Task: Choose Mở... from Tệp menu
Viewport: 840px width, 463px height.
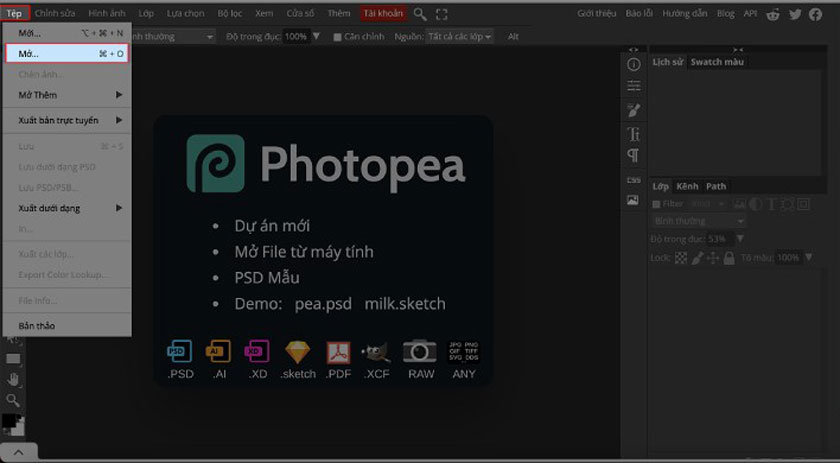Action: pyautogui.click(x=67, y=54)
